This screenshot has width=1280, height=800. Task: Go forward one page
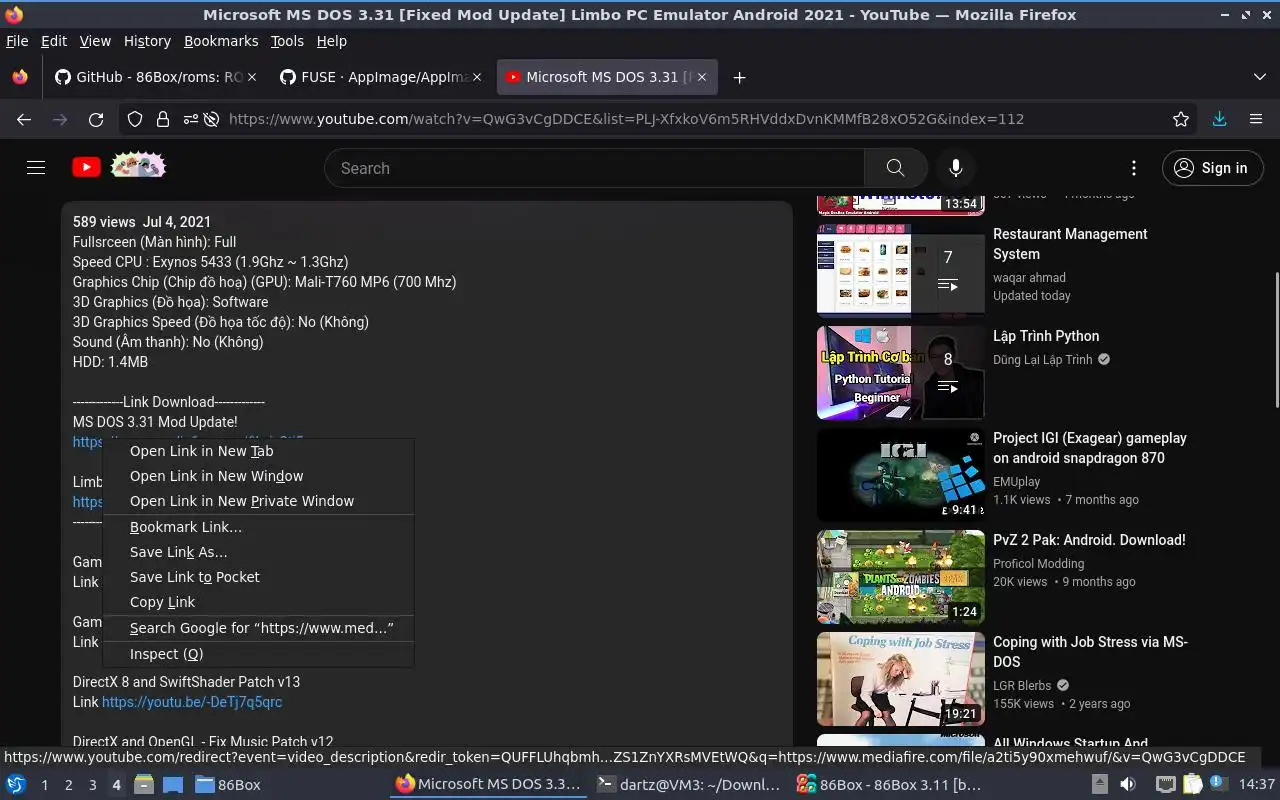coord(60,119)
